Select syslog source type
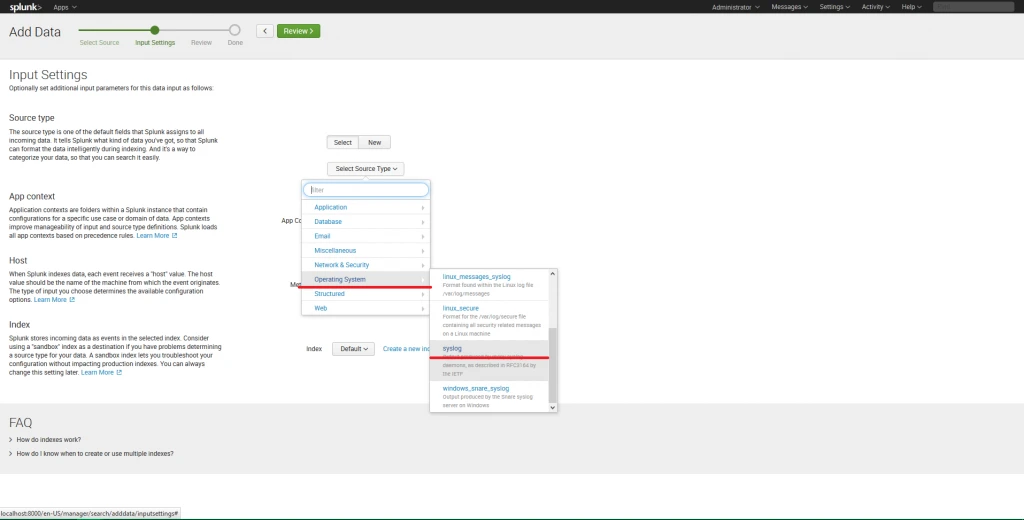1024x520 pixels. (452, 348)
